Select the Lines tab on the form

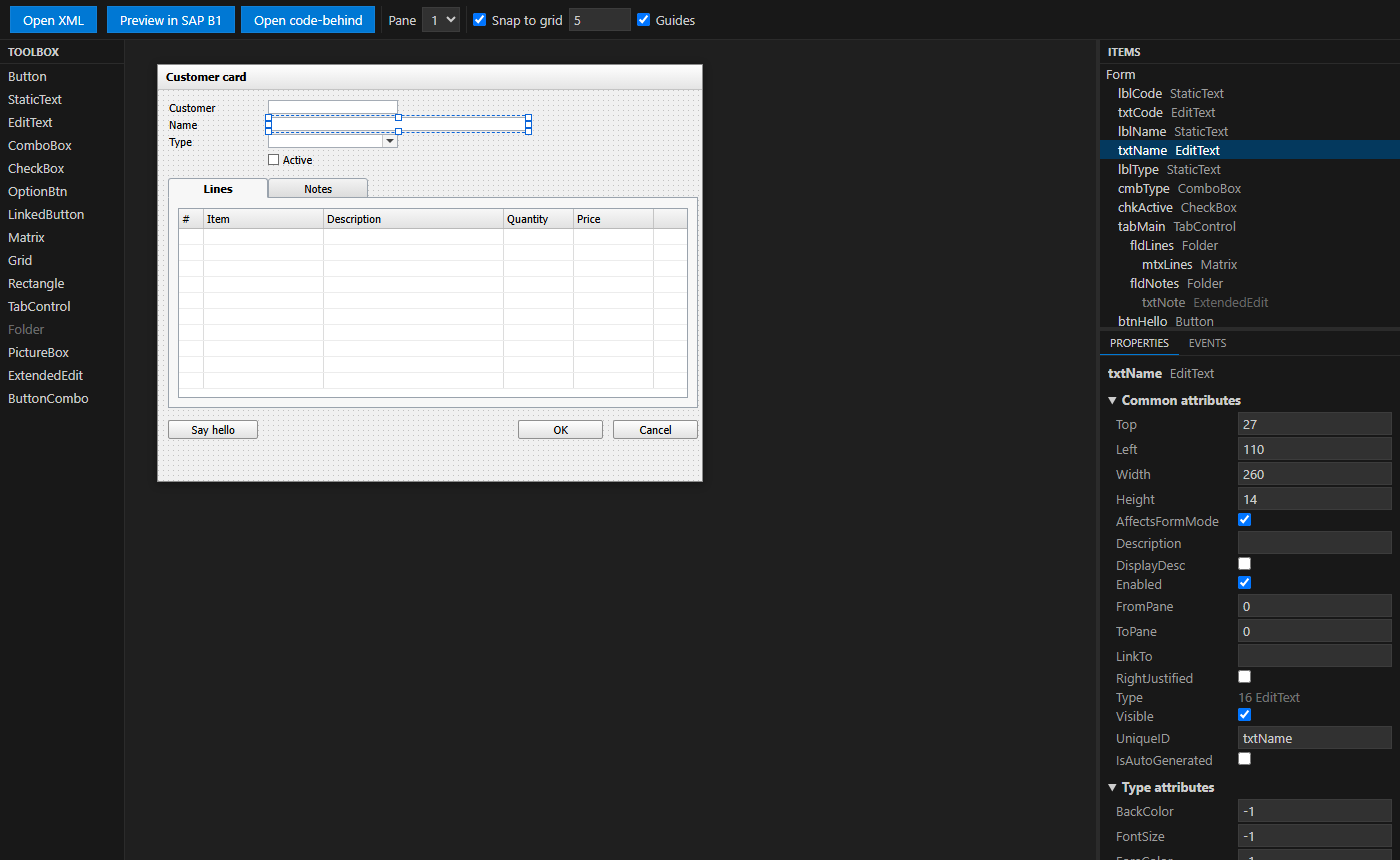pyautogui.click(x=218, y=188)
